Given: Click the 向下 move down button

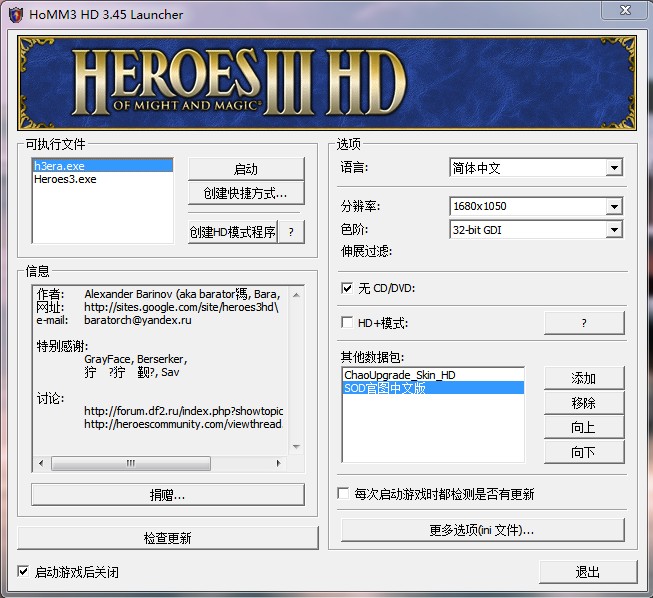Looking at the screenshot, I should tap(584, 452).
